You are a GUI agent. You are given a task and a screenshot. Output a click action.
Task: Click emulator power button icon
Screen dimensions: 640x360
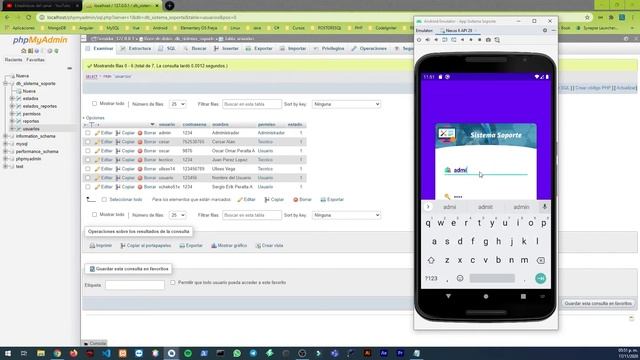[x=419, y=40]
